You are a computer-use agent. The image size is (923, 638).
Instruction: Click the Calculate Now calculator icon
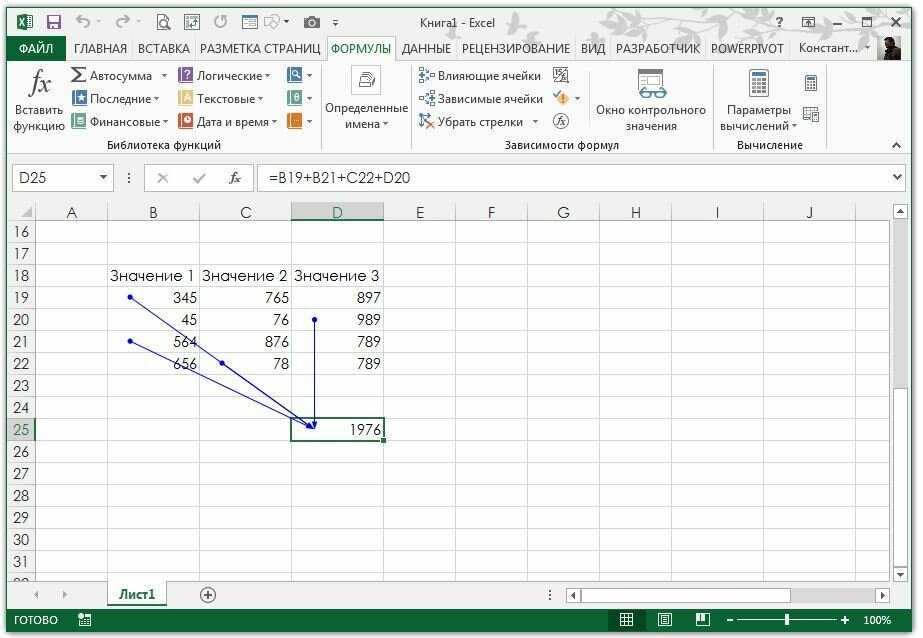(x=811, y=83)
